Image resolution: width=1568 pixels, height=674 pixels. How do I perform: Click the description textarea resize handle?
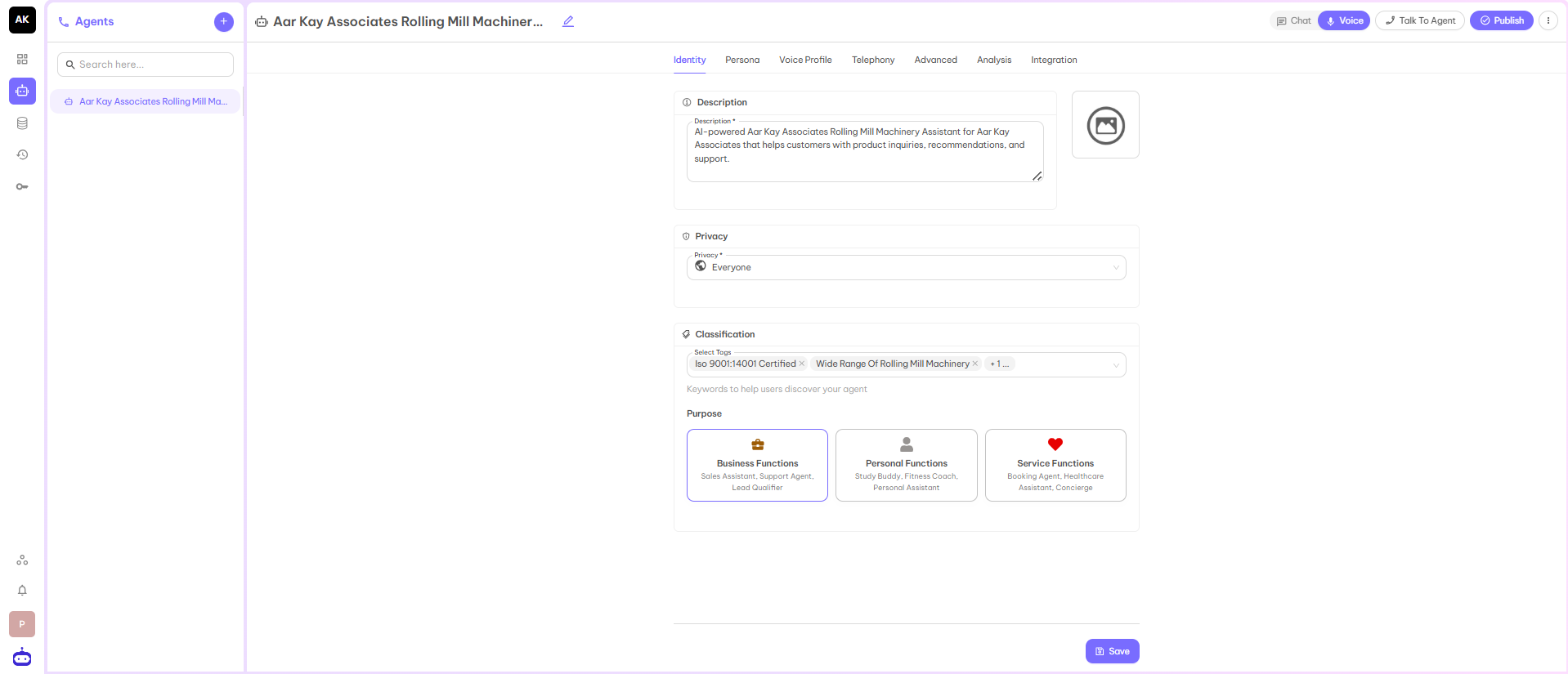[1037, 176]
